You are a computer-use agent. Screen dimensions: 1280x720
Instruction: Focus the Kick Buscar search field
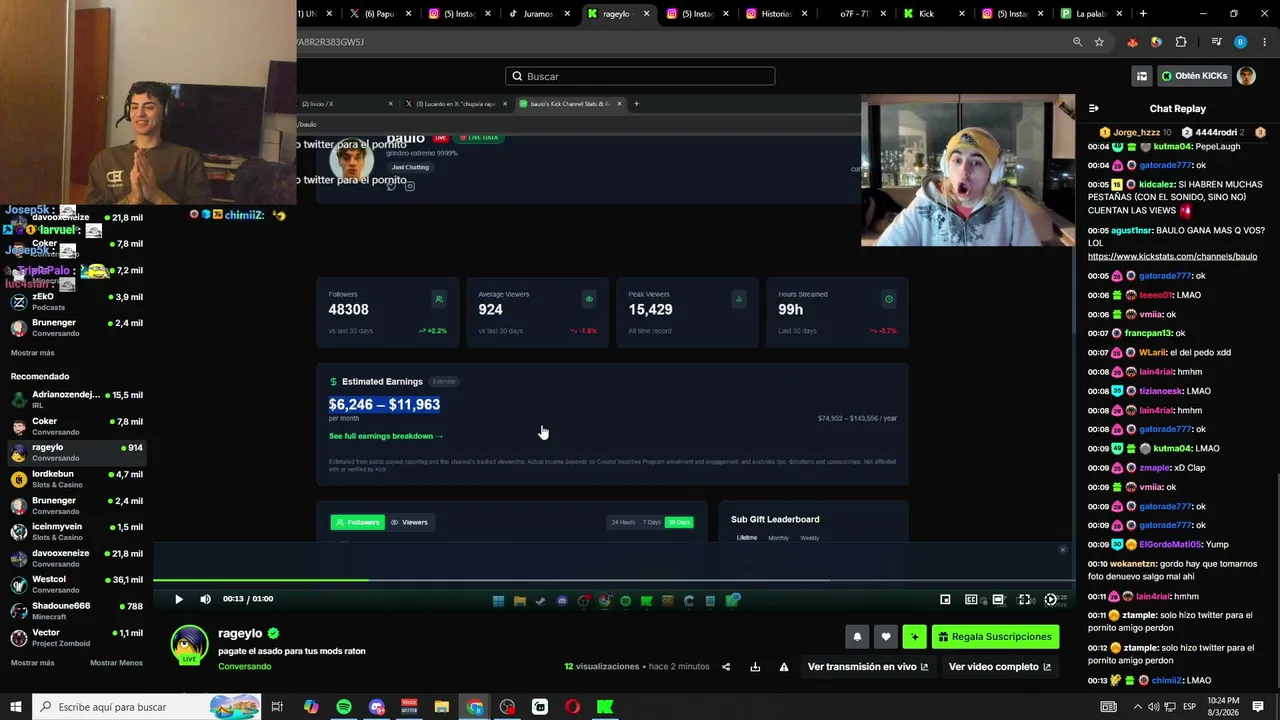pyautogui.click(x=640, y=76)
